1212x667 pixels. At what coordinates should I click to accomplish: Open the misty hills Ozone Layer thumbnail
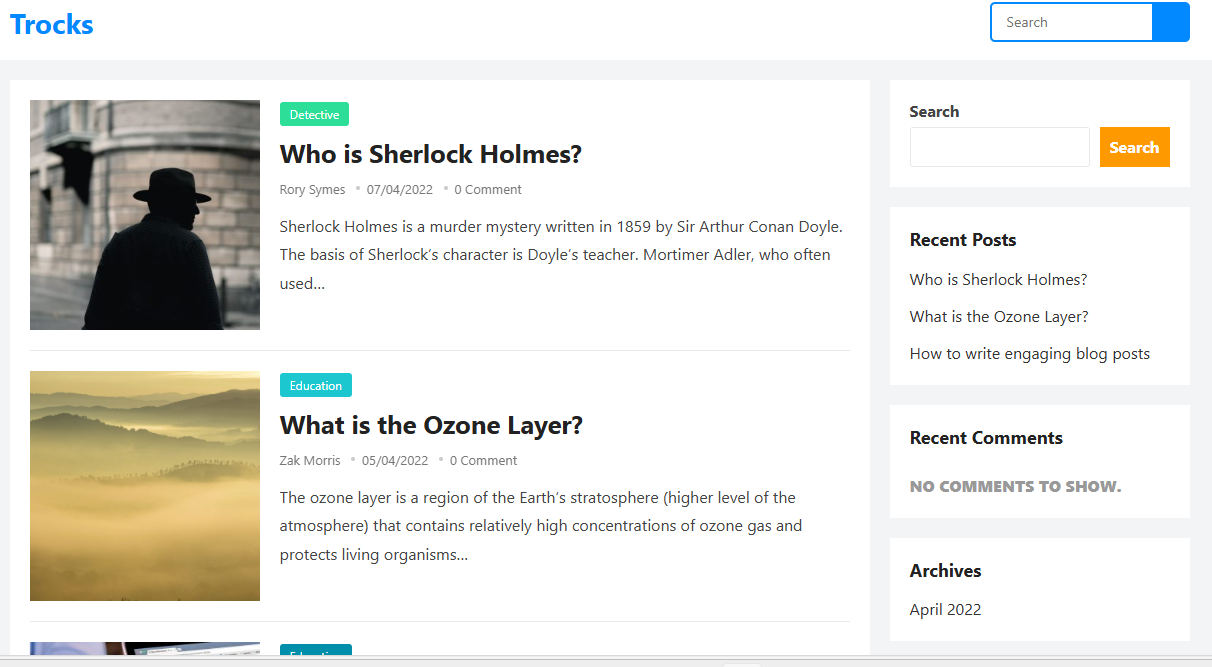pyautogui.click(x=145, y=486)
